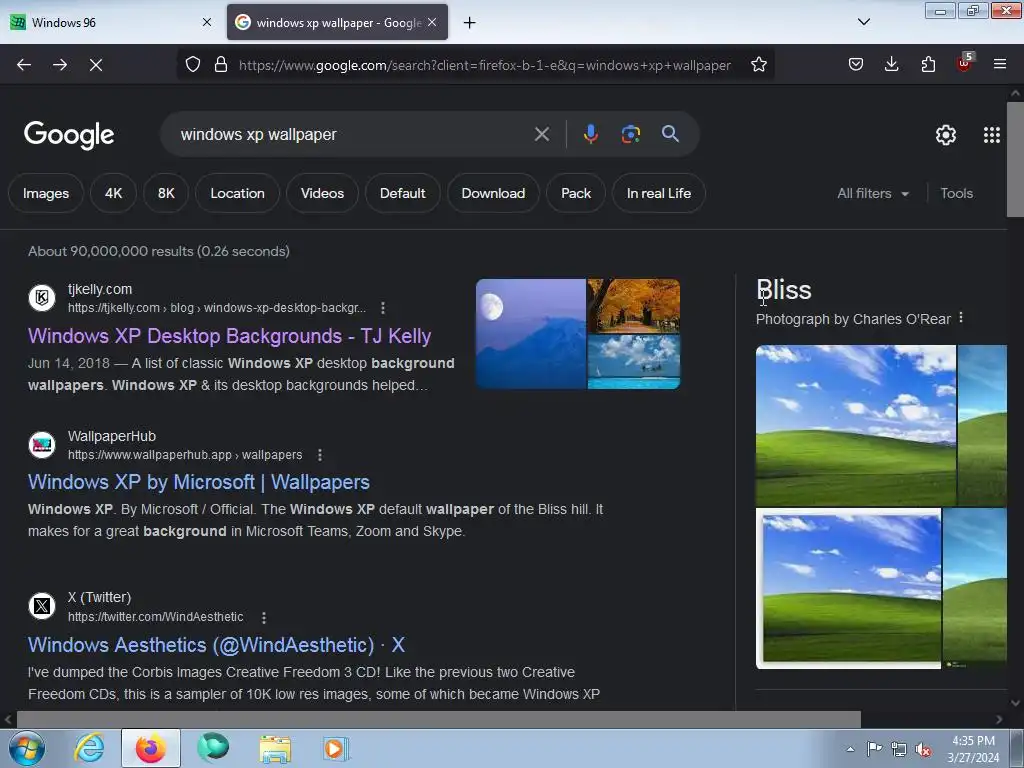
Task: Open the Pocket save icon
Action: 856,64
